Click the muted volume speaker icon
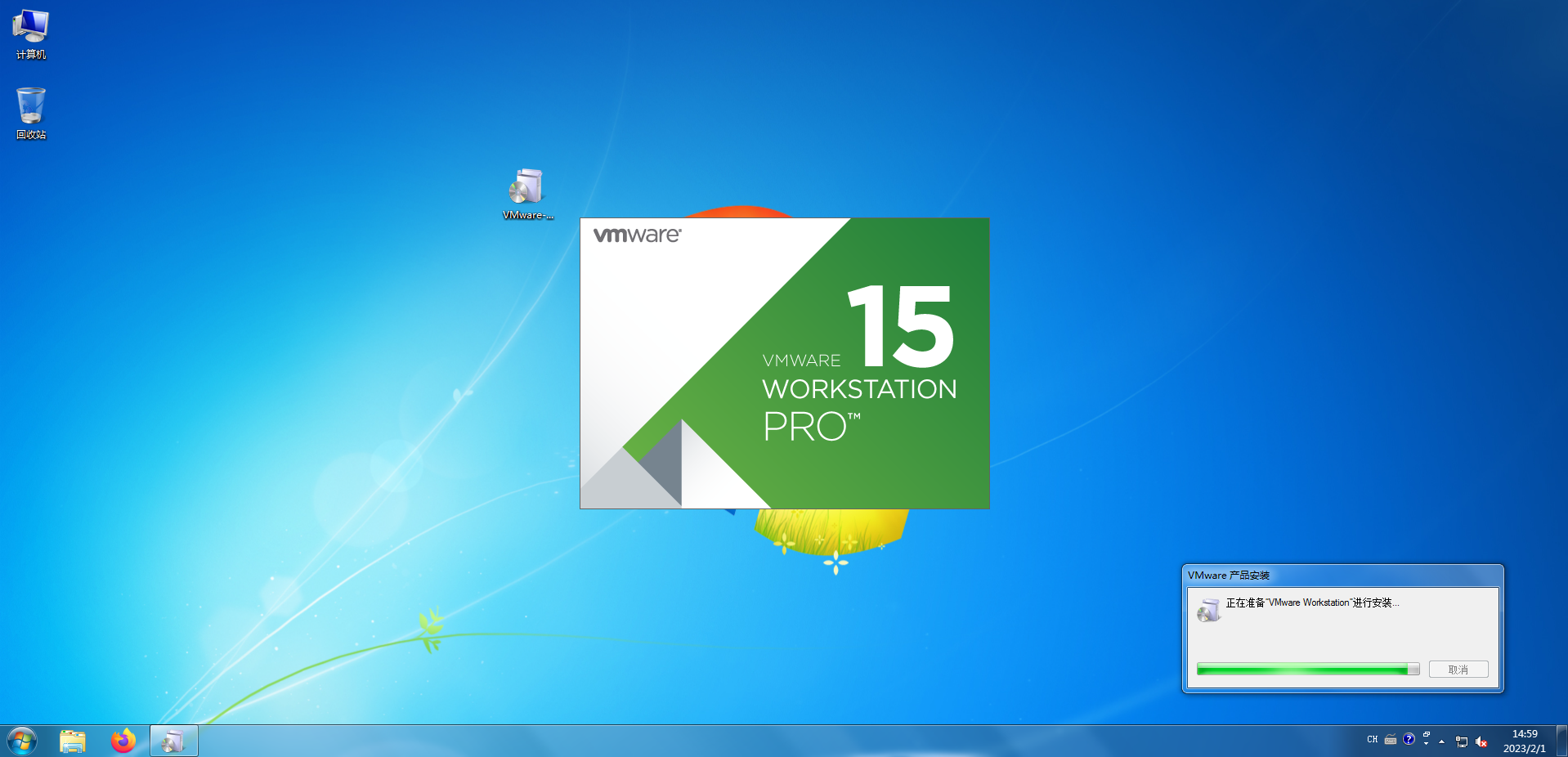This screenshot has width=1568, height=757. [1481, 741]
